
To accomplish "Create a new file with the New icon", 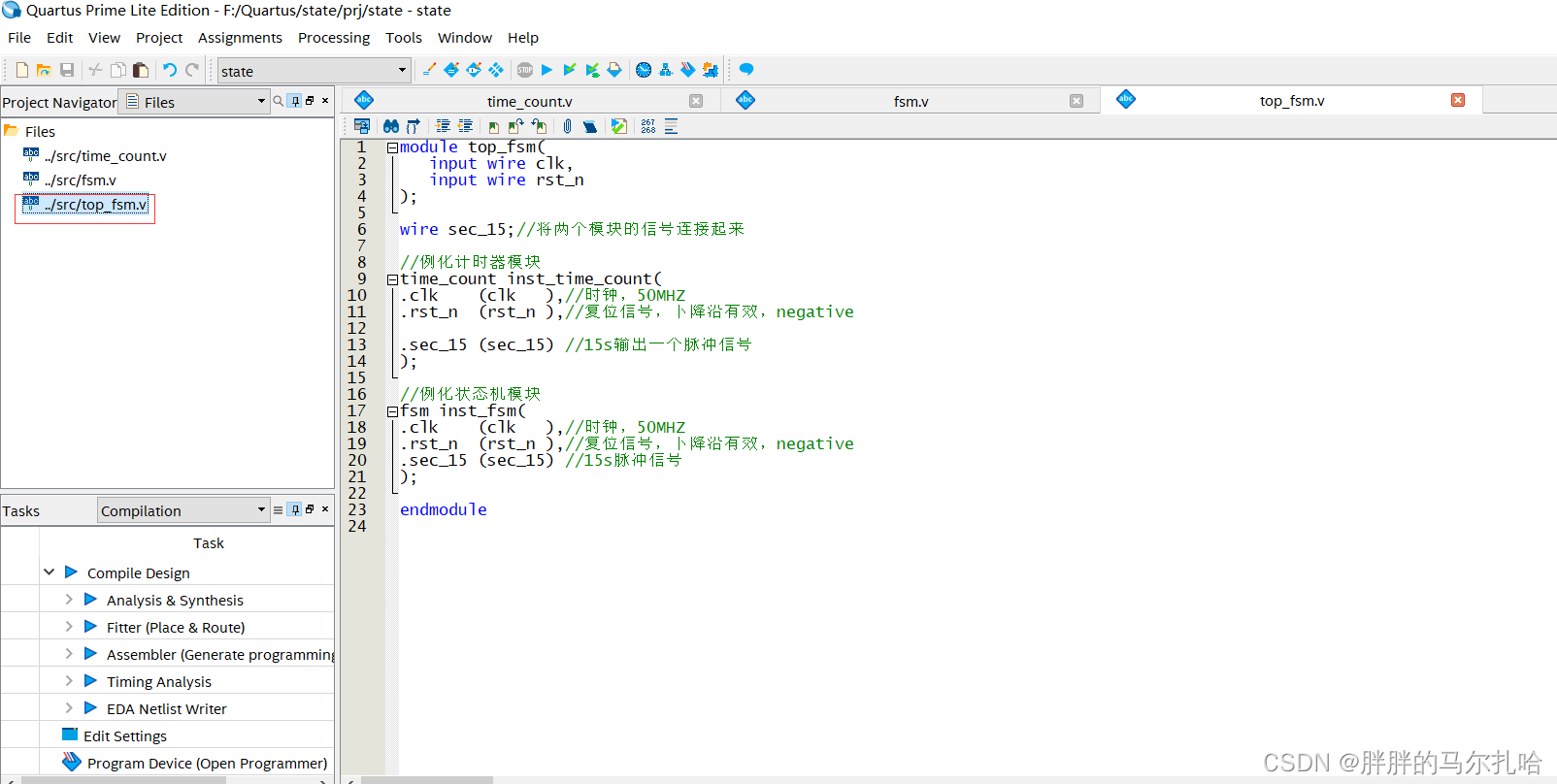I will click(21, 70).
